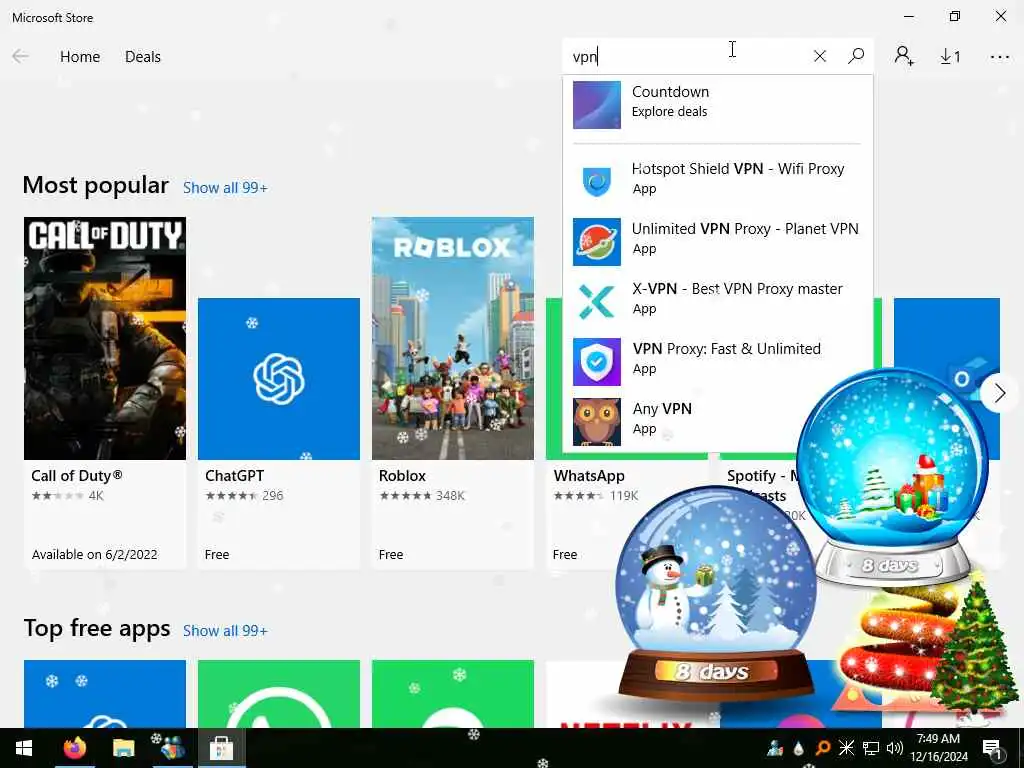Click the Call of Duty® title text
The width and height of the screenshot is (1024, 768).
coord(76,475)
